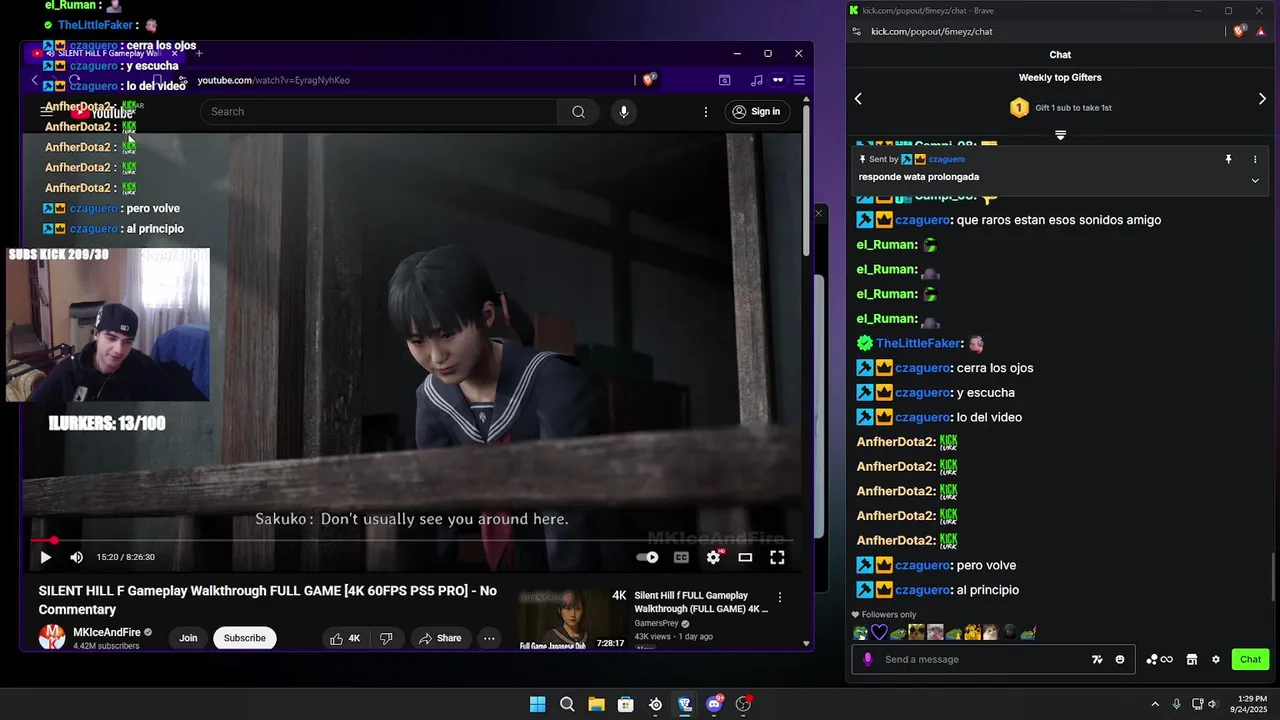The width and height of the screenshot is (1280, 720).
Task: Open more actions below the video
Action: point(489,638)
